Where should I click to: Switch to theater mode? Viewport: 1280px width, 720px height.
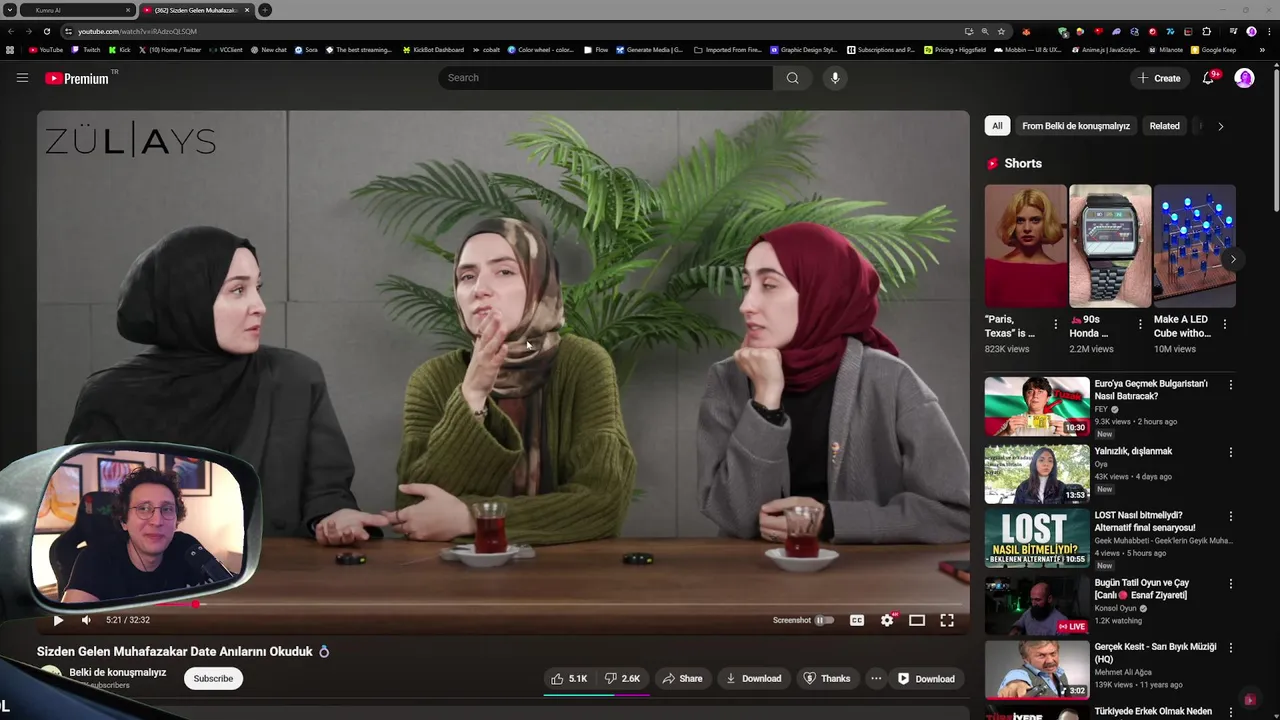coord(917,620)
